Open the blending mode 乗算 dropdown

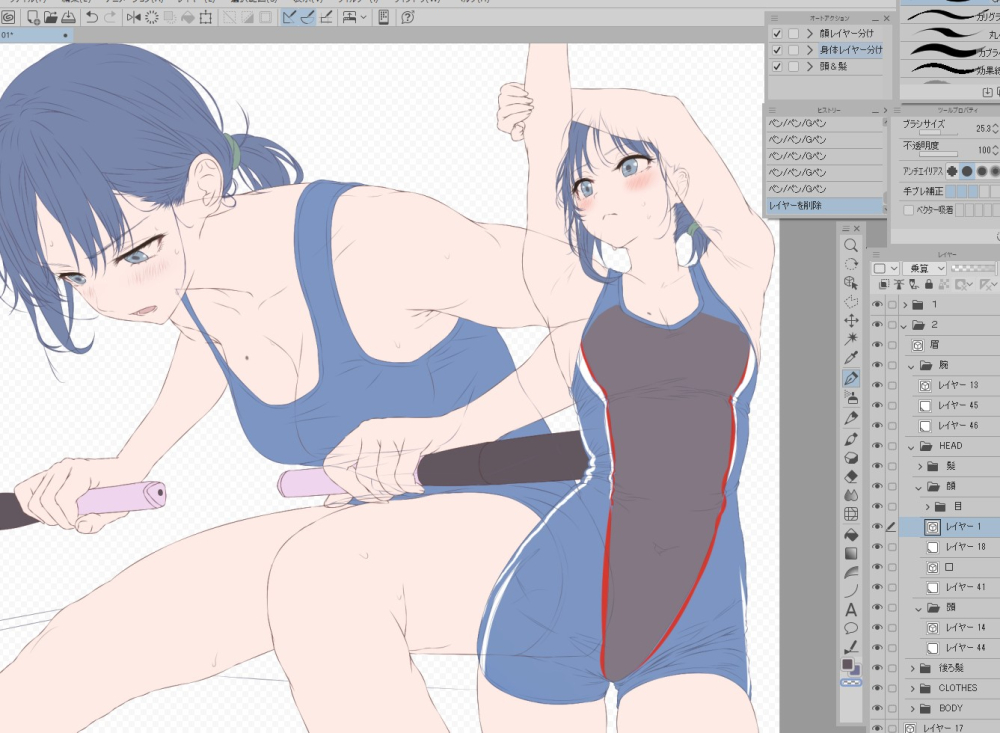pos(923,269)
